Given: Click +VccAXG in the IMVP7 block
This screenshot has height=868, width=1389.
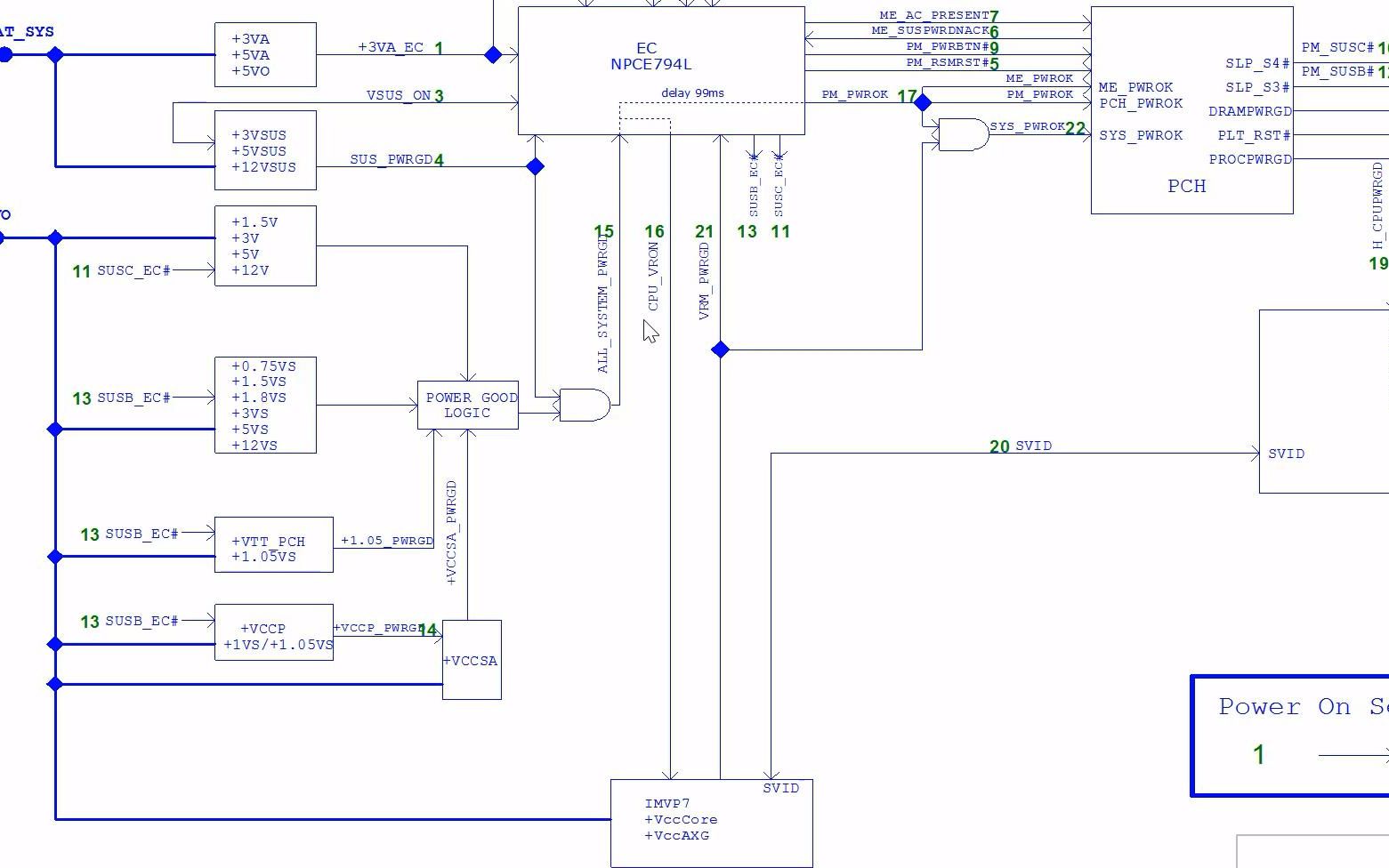Looking at the screenshot, I should tap(677, 835).
